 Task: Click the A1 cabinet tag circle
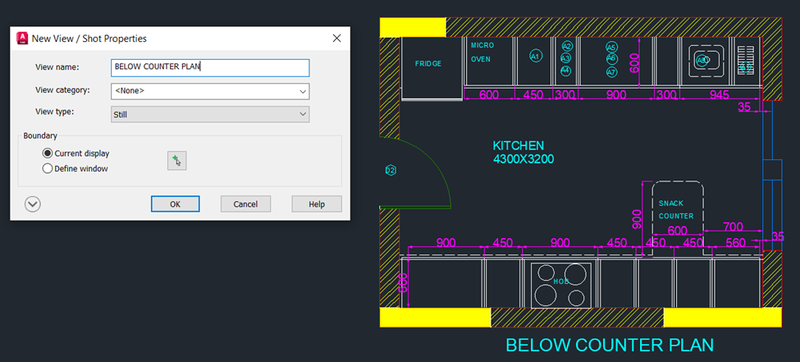coord(535,56)
